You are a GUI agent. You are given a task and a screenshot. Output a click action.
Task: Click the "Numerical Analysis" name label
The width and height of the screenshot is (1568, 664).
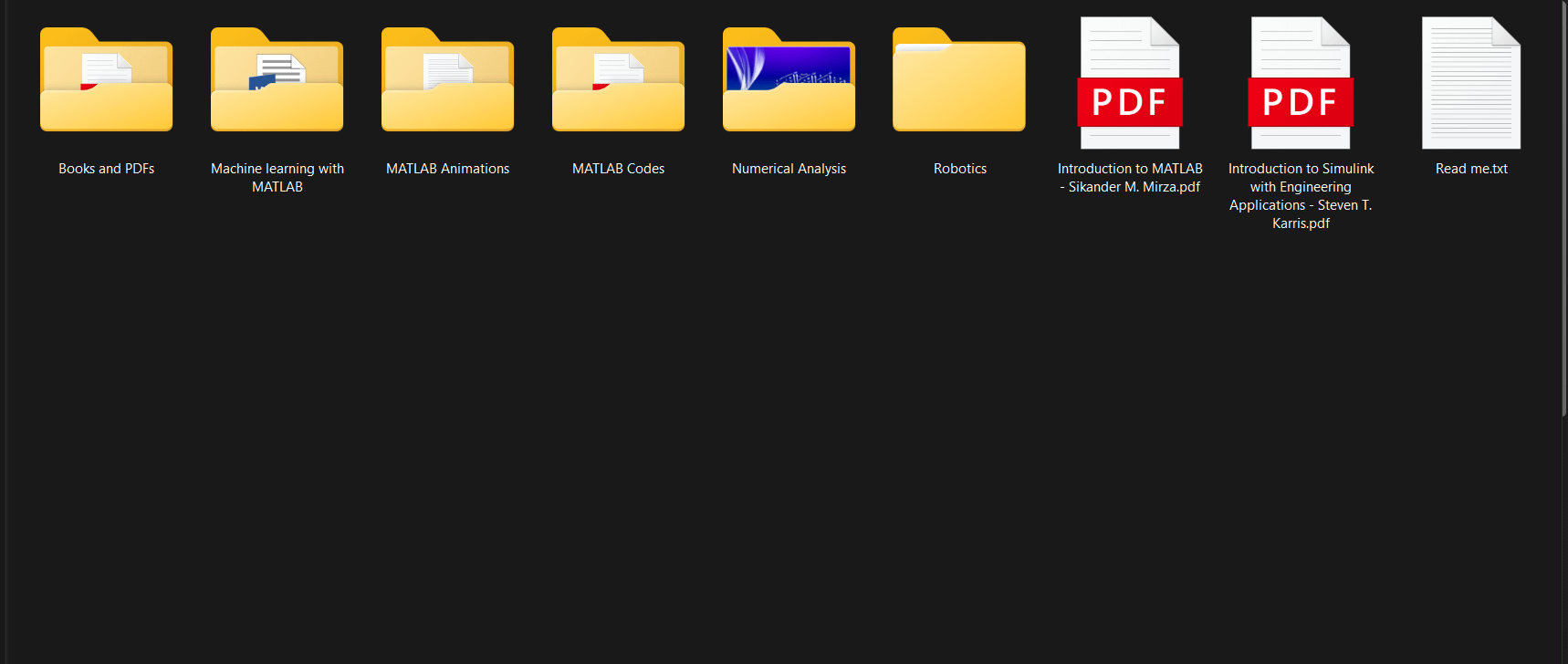point(789,169)
